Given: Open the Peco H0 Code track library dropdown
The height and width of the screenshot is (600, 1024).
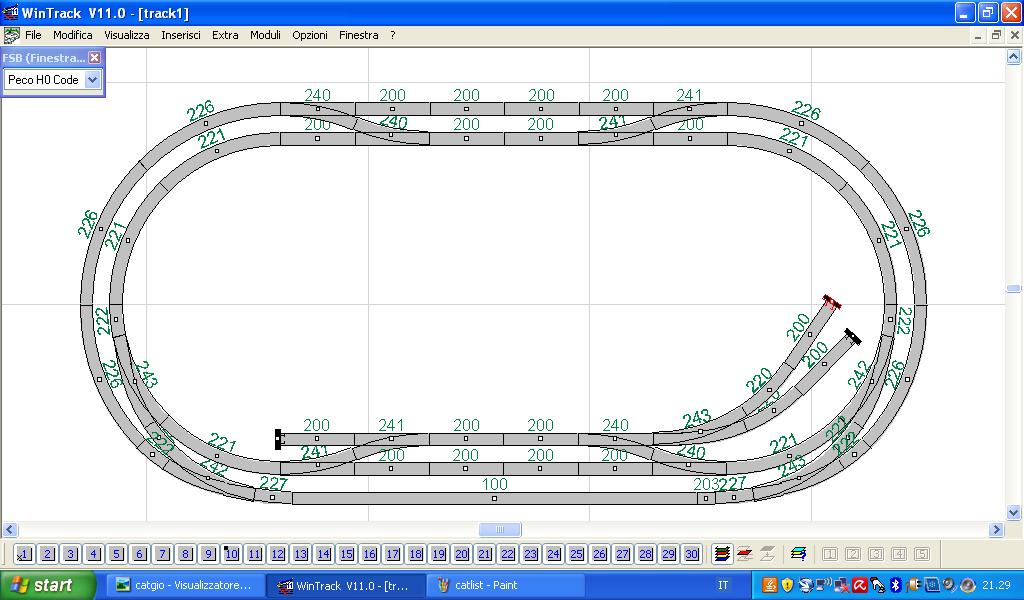Looking at the screenshot, I should pos(93,80).
